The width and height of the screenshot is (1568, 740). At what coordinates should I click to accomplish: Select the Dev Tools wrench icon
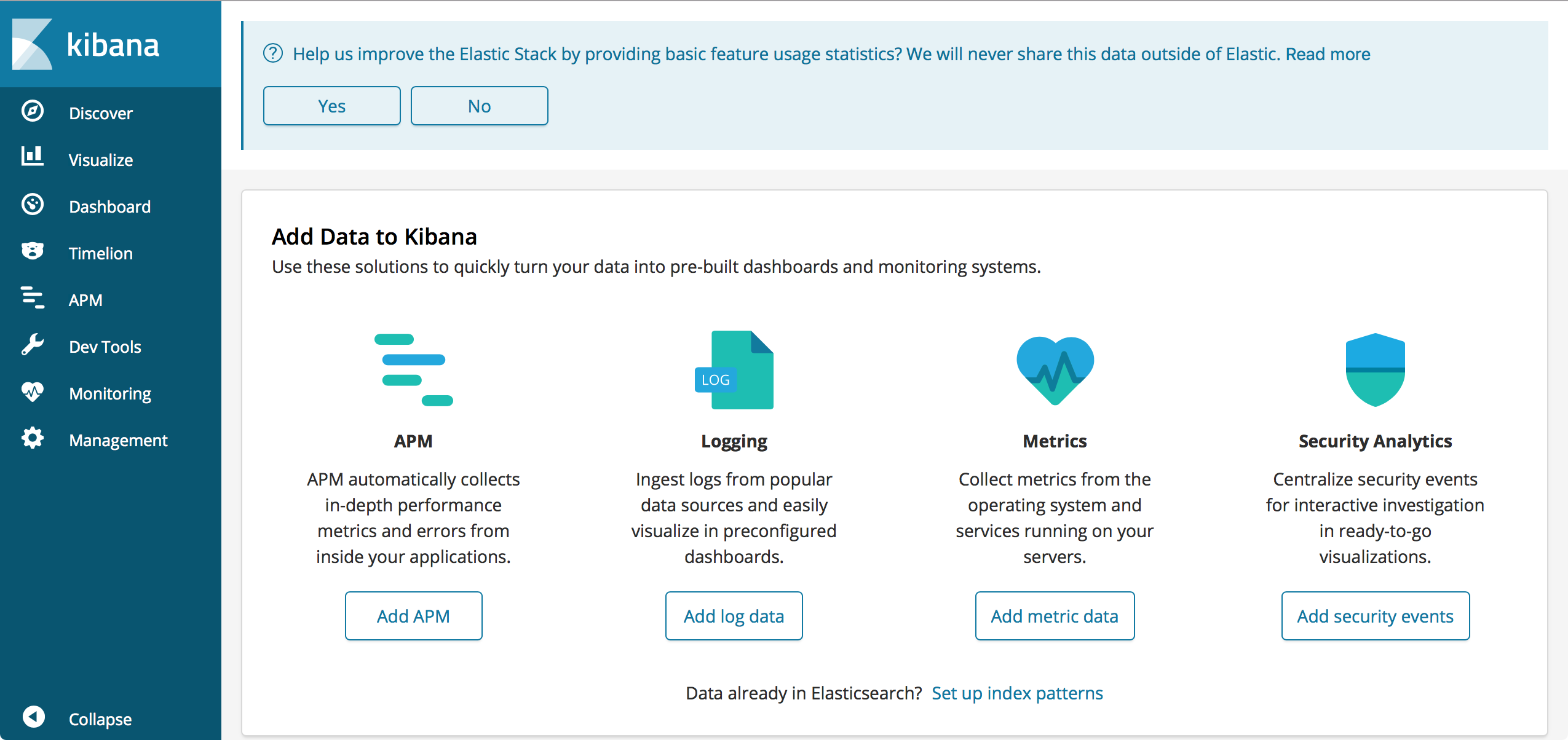coord(33,344)
